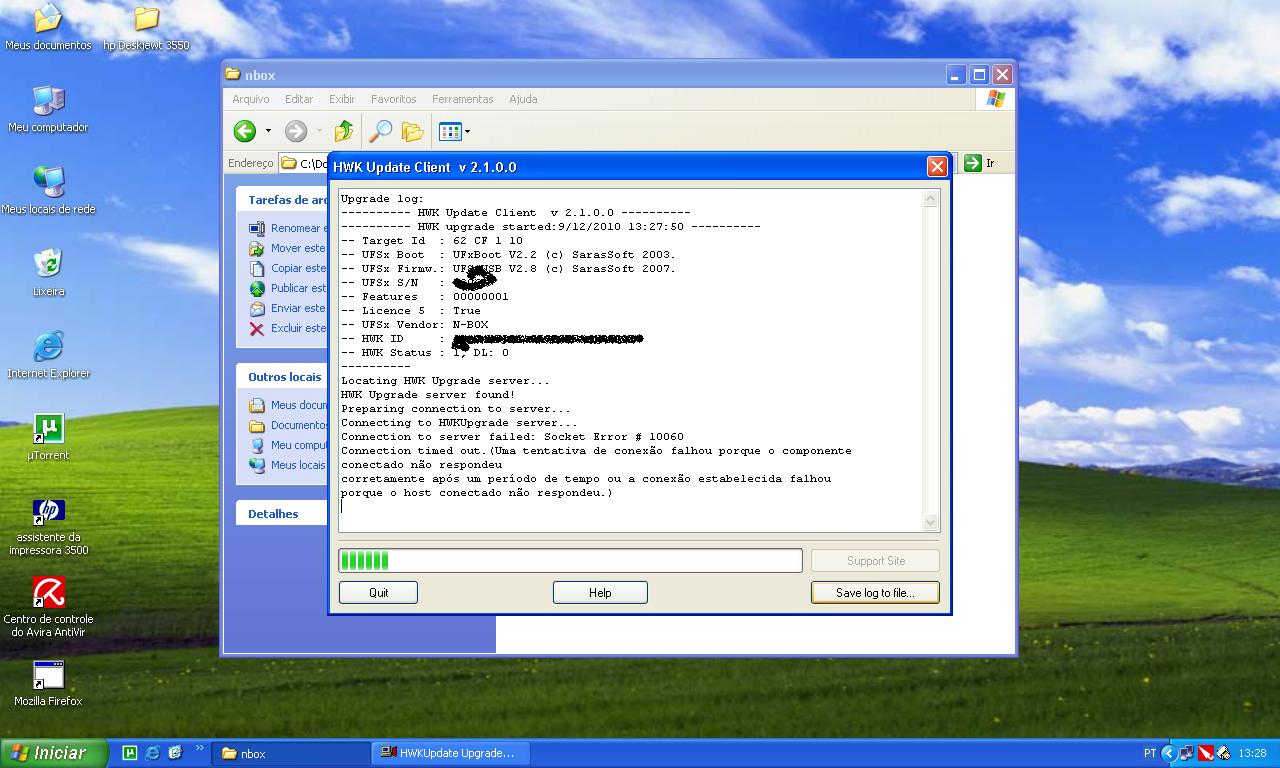Viewport: 1280px width, 768px height.
Task: Open the Ferramentas menu
Action: click(462, 99)
